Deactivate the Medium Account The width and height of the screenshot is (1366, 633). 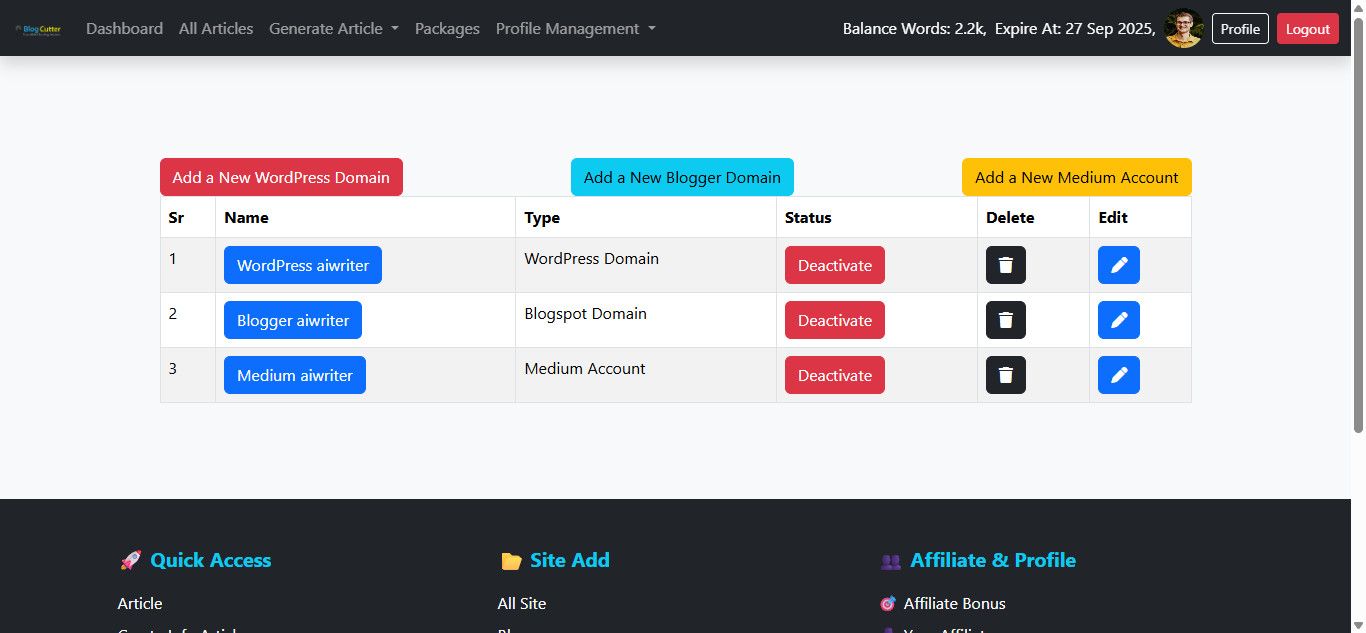(x=834, y=375)
